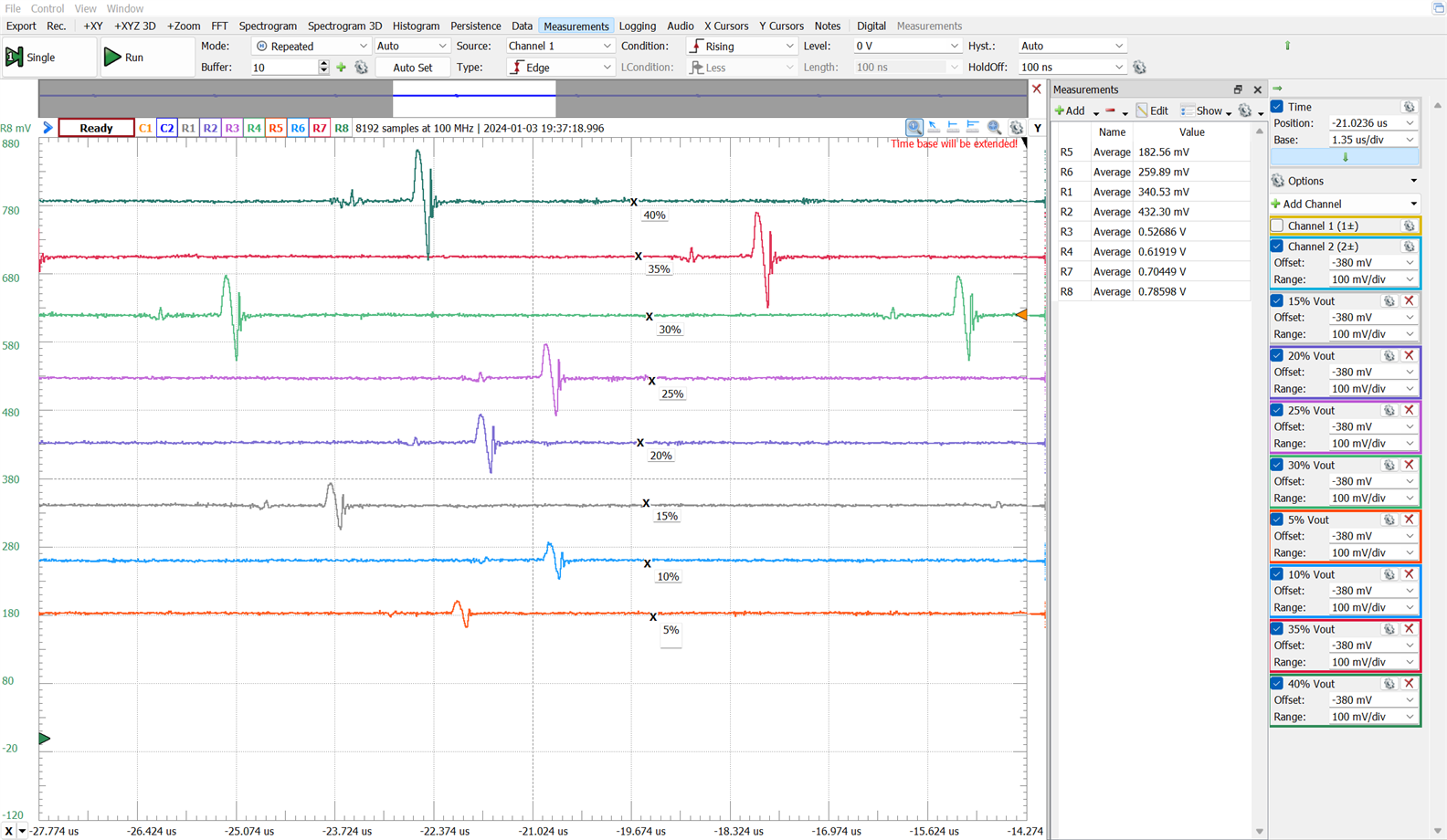Select the R5 reference channel tab
The width and height of the screenshot is (1447, 840).
click(276, 128)
